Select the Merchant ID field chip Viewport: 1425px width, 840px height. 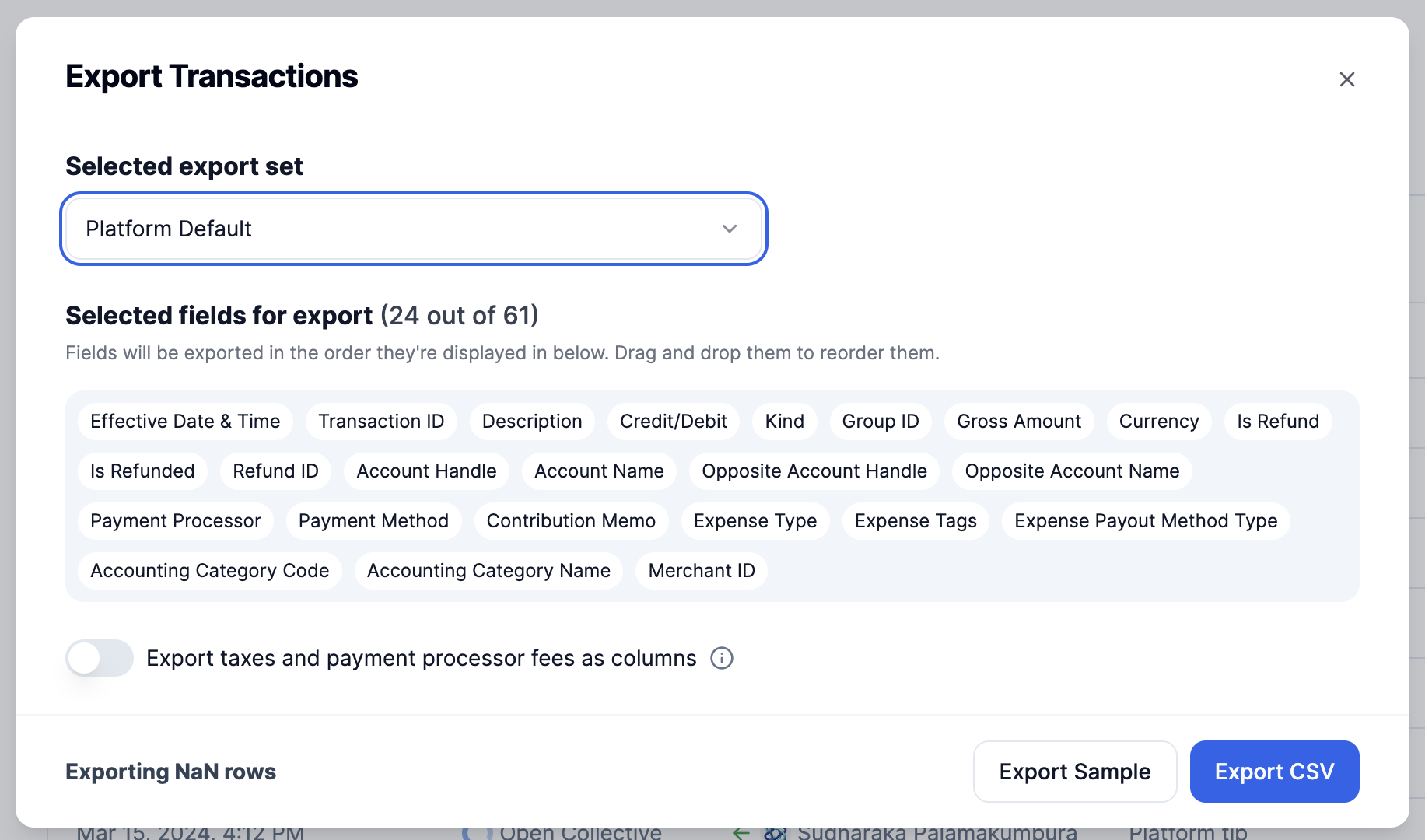point(702,571)
